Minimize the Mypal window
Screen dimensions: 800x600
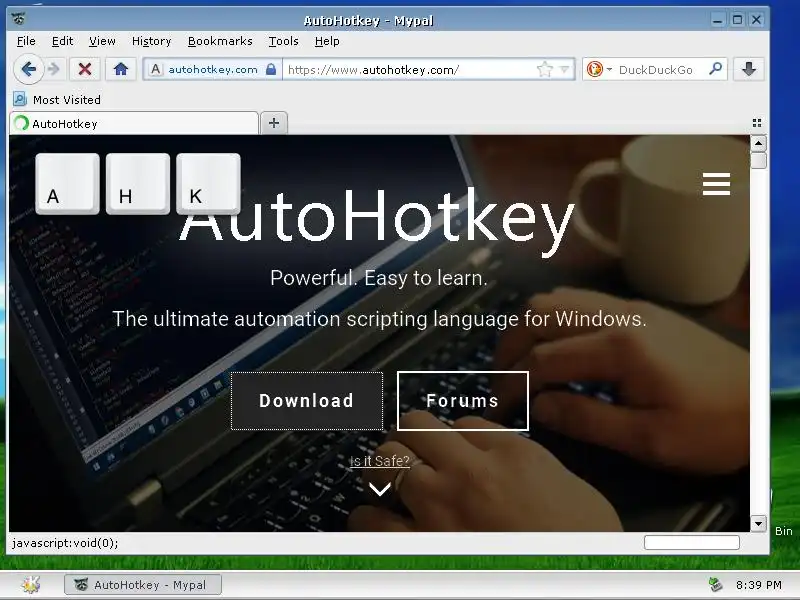click(717, 20)
